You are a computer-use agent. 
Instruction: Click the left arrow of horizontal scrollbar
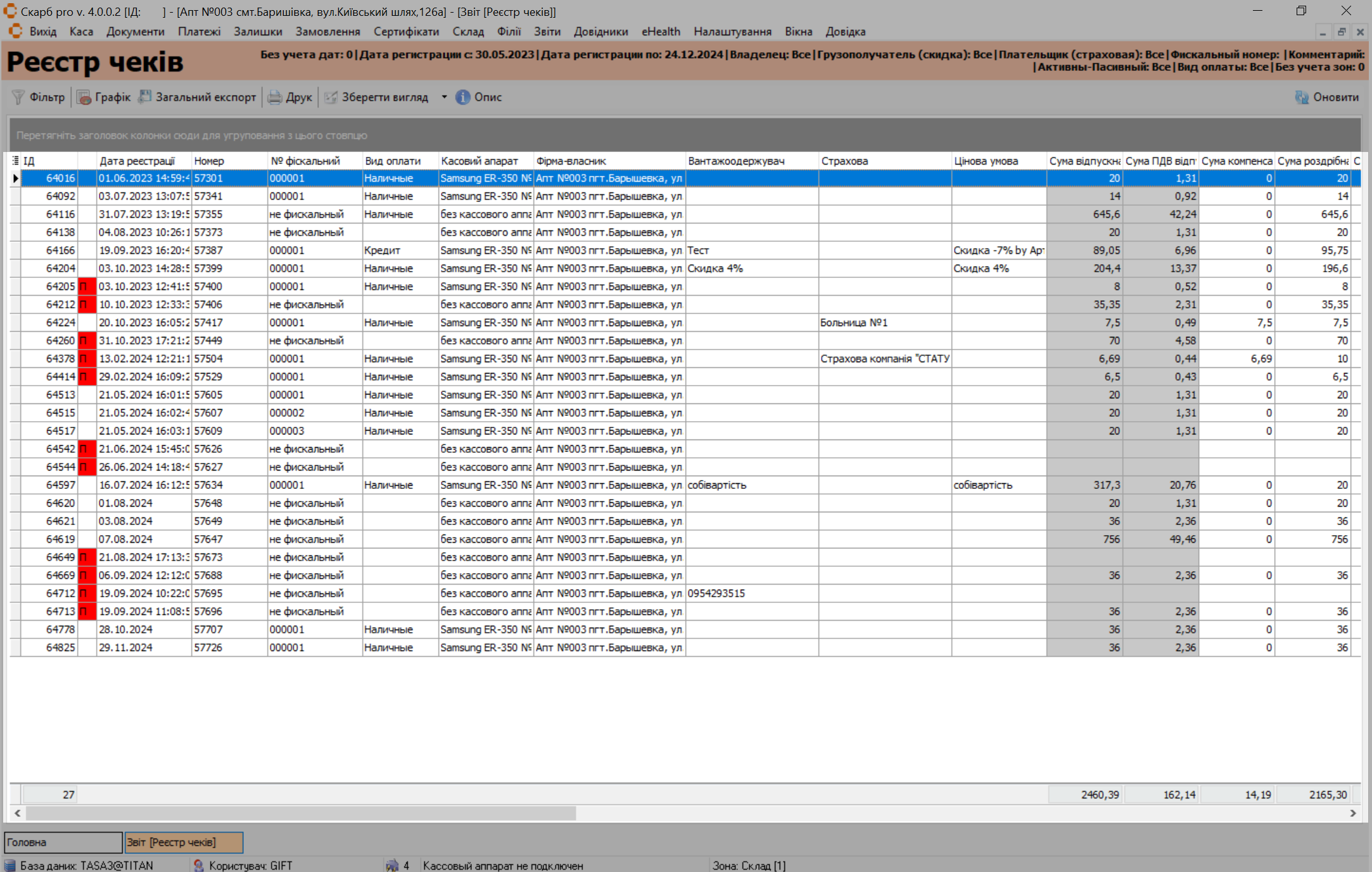pos(18,813)
